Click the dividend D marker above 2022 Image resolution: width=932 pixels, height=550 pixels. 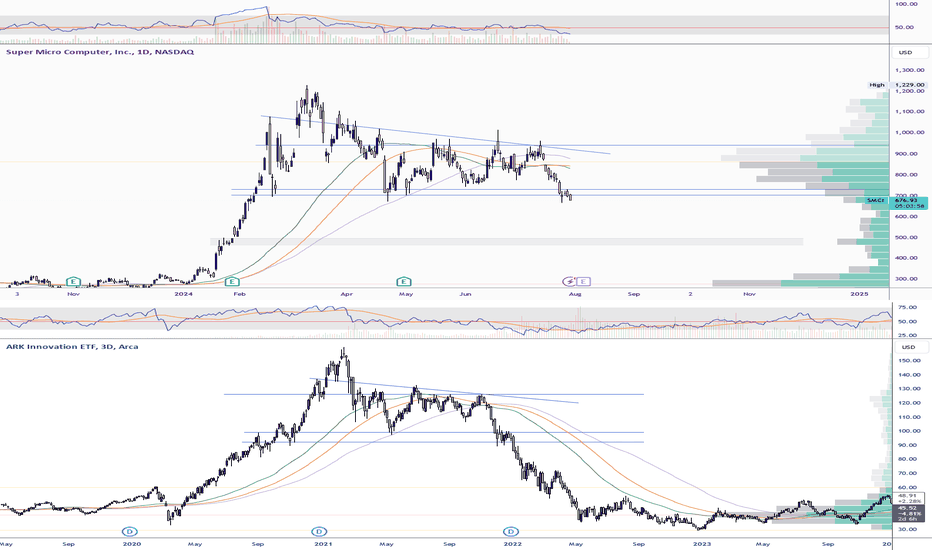[x=510, y=531]
